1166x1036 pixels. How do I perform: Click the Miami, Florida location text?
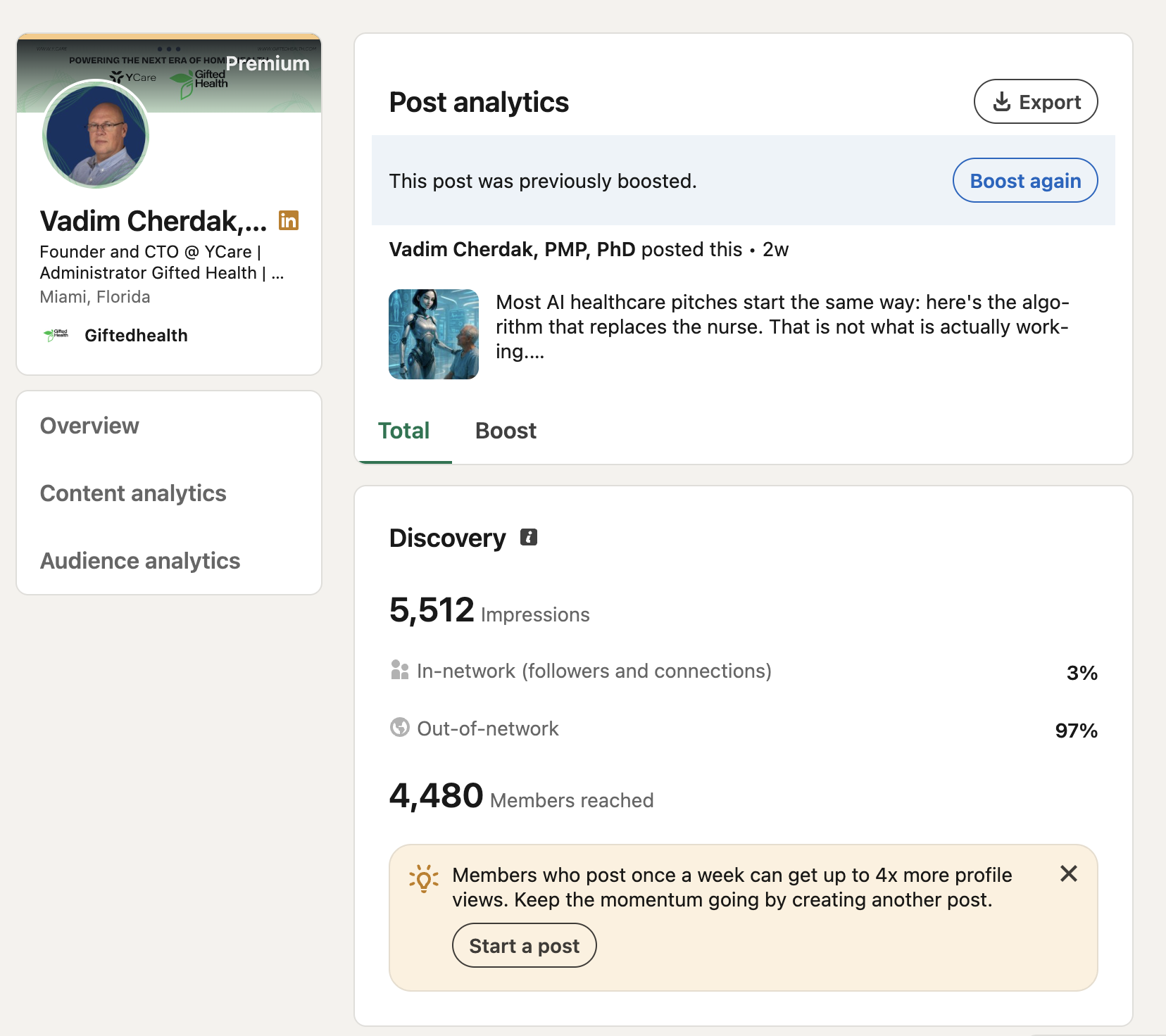pyautogui.click(x=95, y=297)
